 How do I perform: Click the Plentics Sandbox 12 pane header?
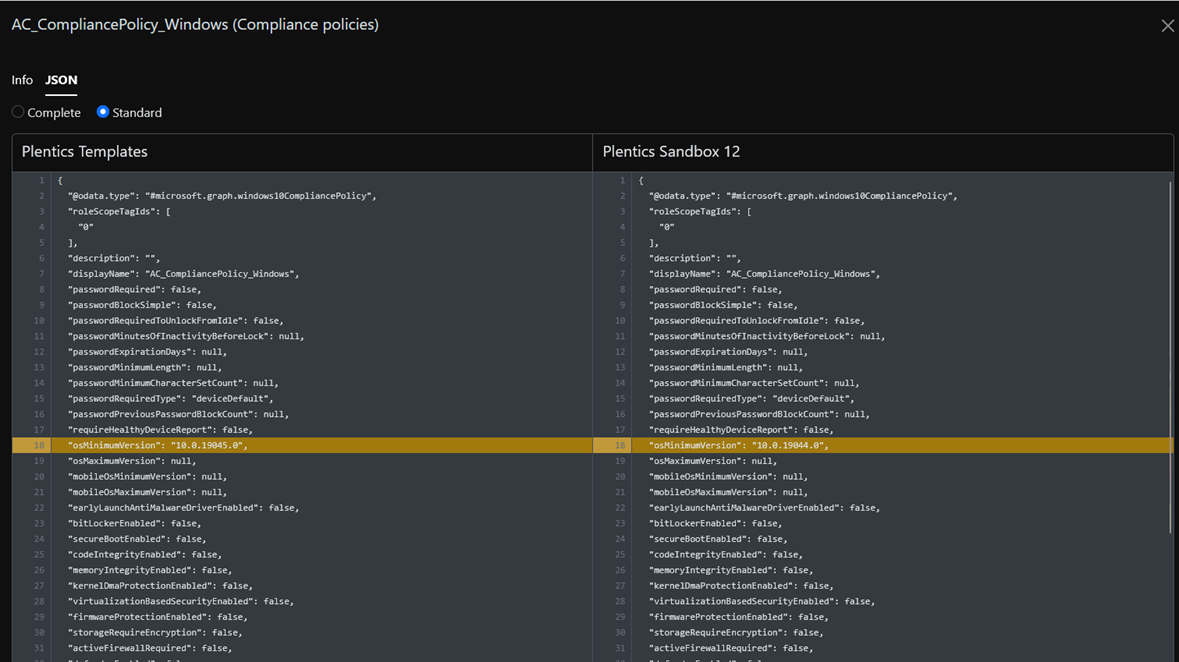tap(671, 152)
